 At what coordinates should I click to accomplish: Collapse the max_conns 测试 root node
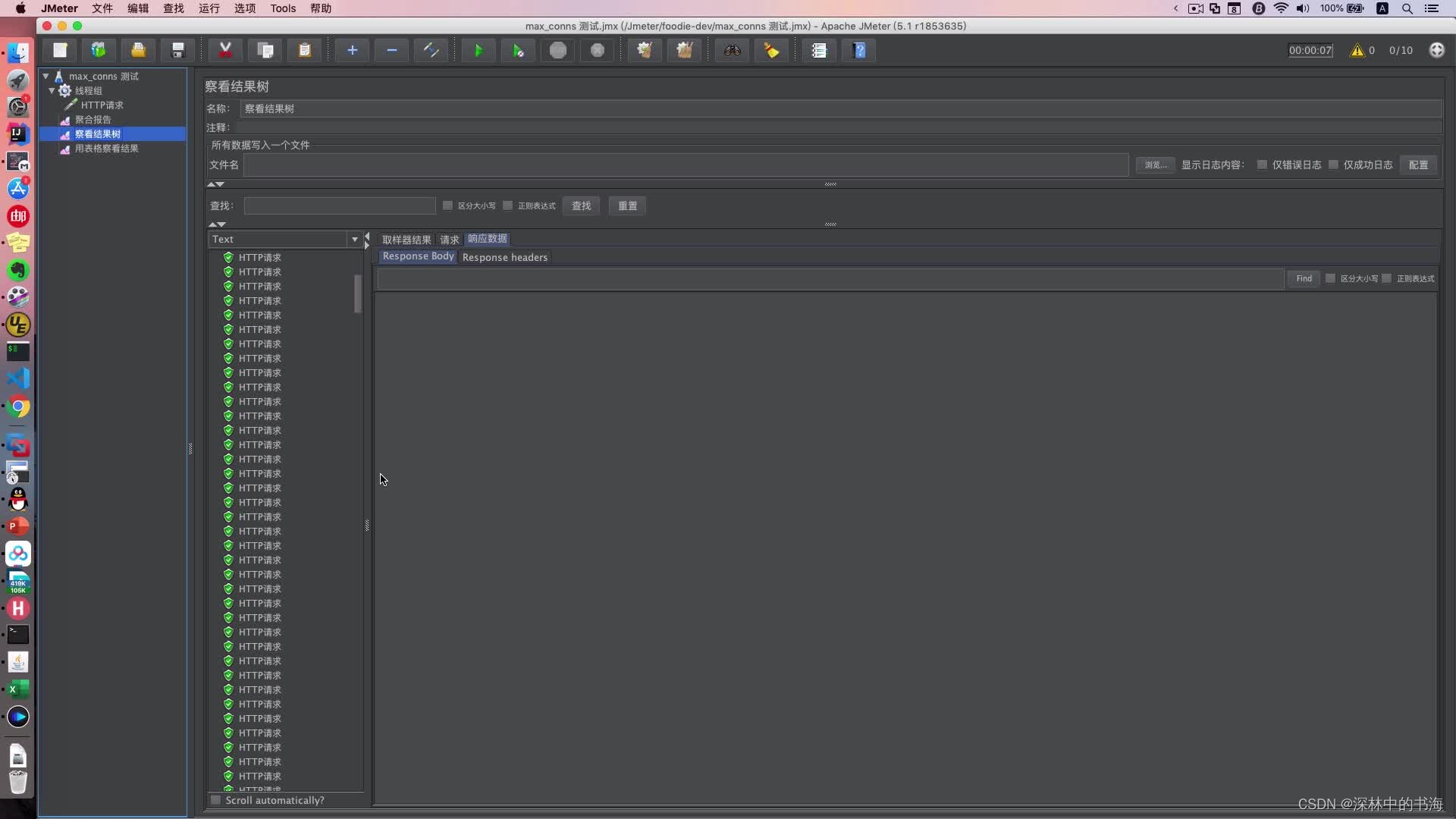pyautogui.click(x=45, y=76)
